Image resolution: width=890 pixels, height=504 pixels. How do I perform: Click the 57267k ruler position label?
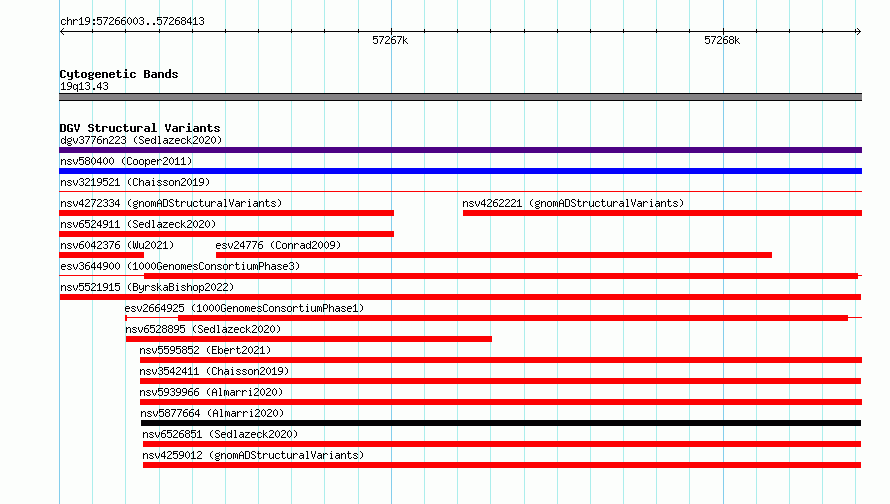[x=390, y=40]
